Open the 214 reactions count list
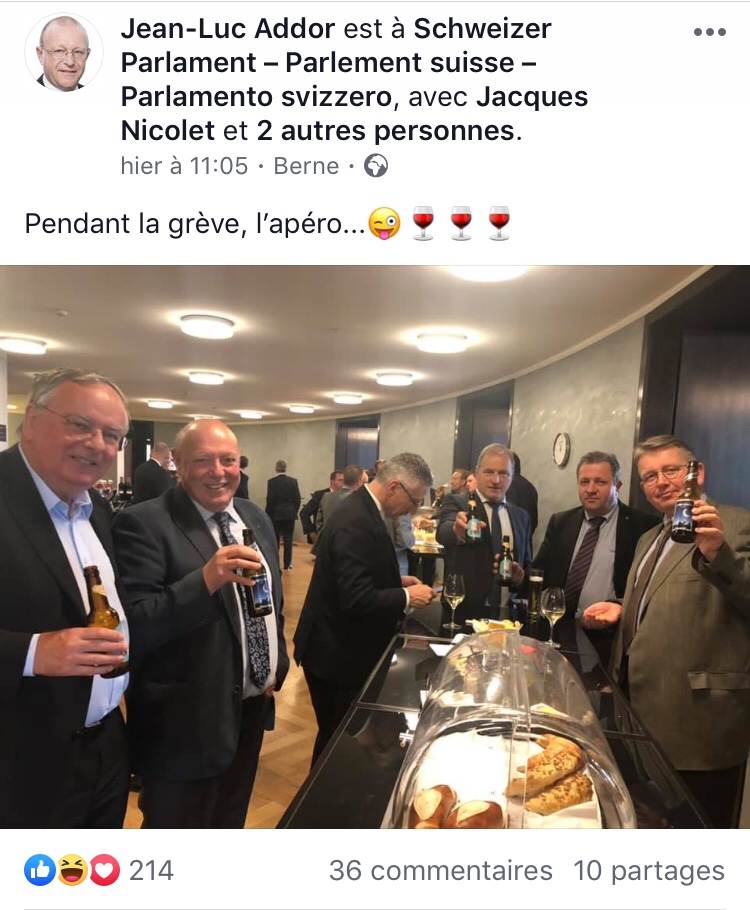This screenshot has height=910, width=750. [x=151, y=870]
